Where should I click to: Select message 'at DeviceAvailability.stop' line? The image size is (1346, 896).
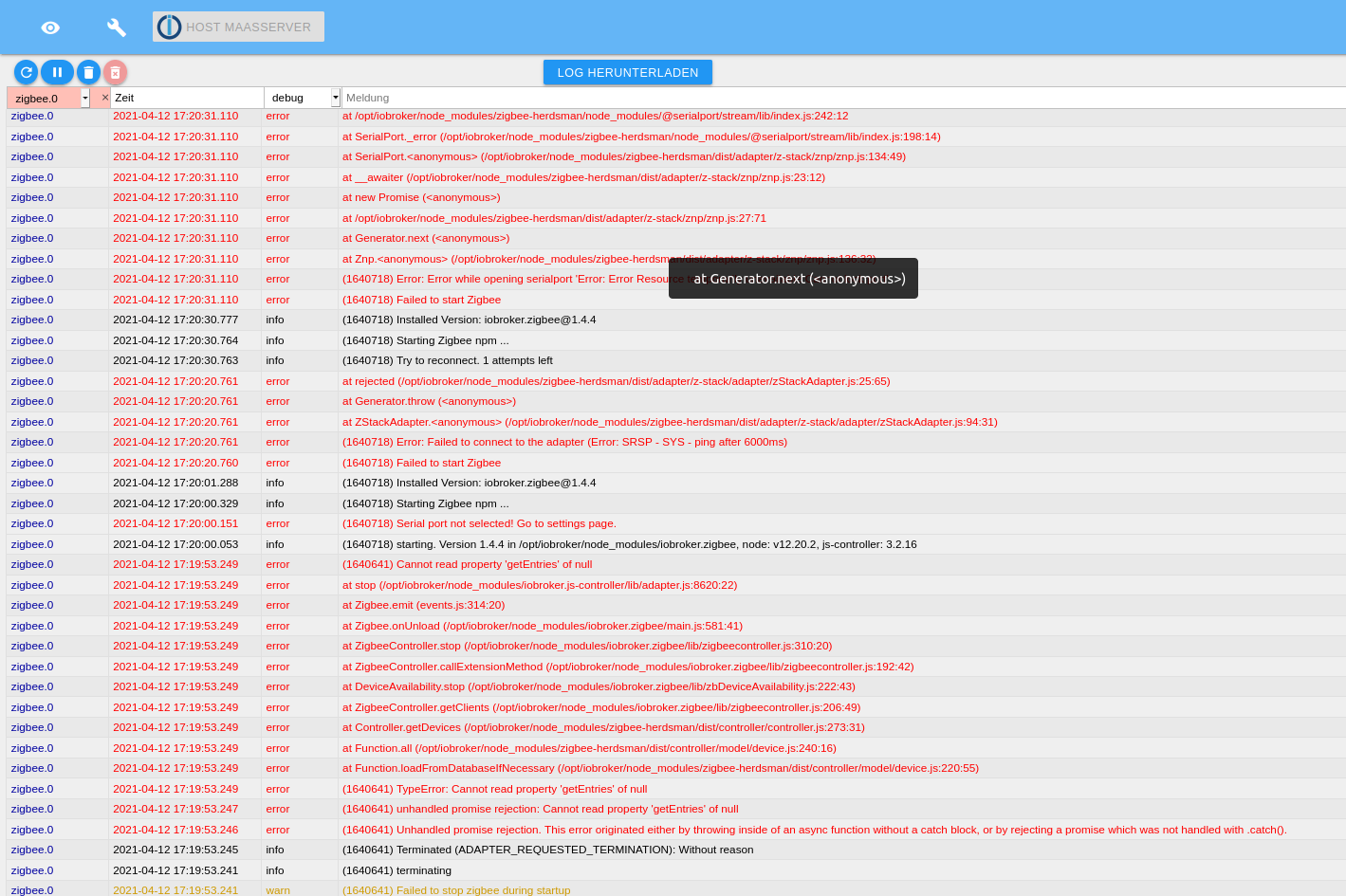pyautogui.click(x=599, y=686)
